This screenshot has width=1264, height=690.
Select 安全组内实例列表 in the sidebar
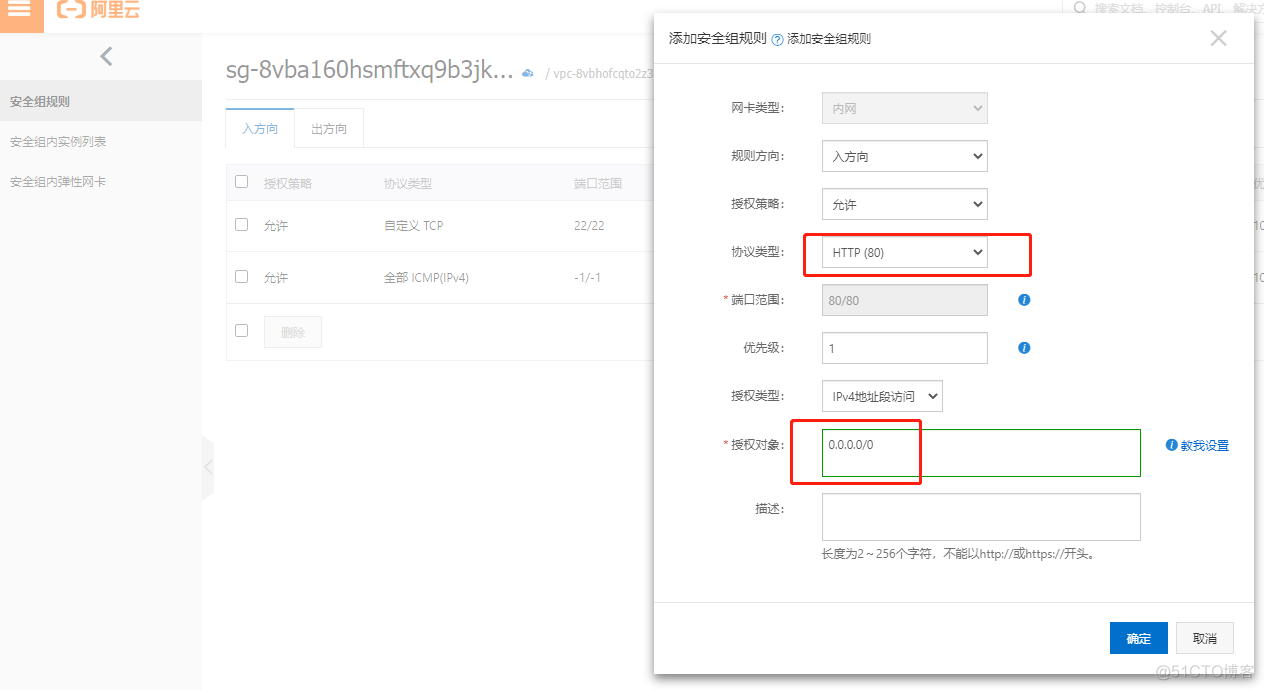point(101,142)
